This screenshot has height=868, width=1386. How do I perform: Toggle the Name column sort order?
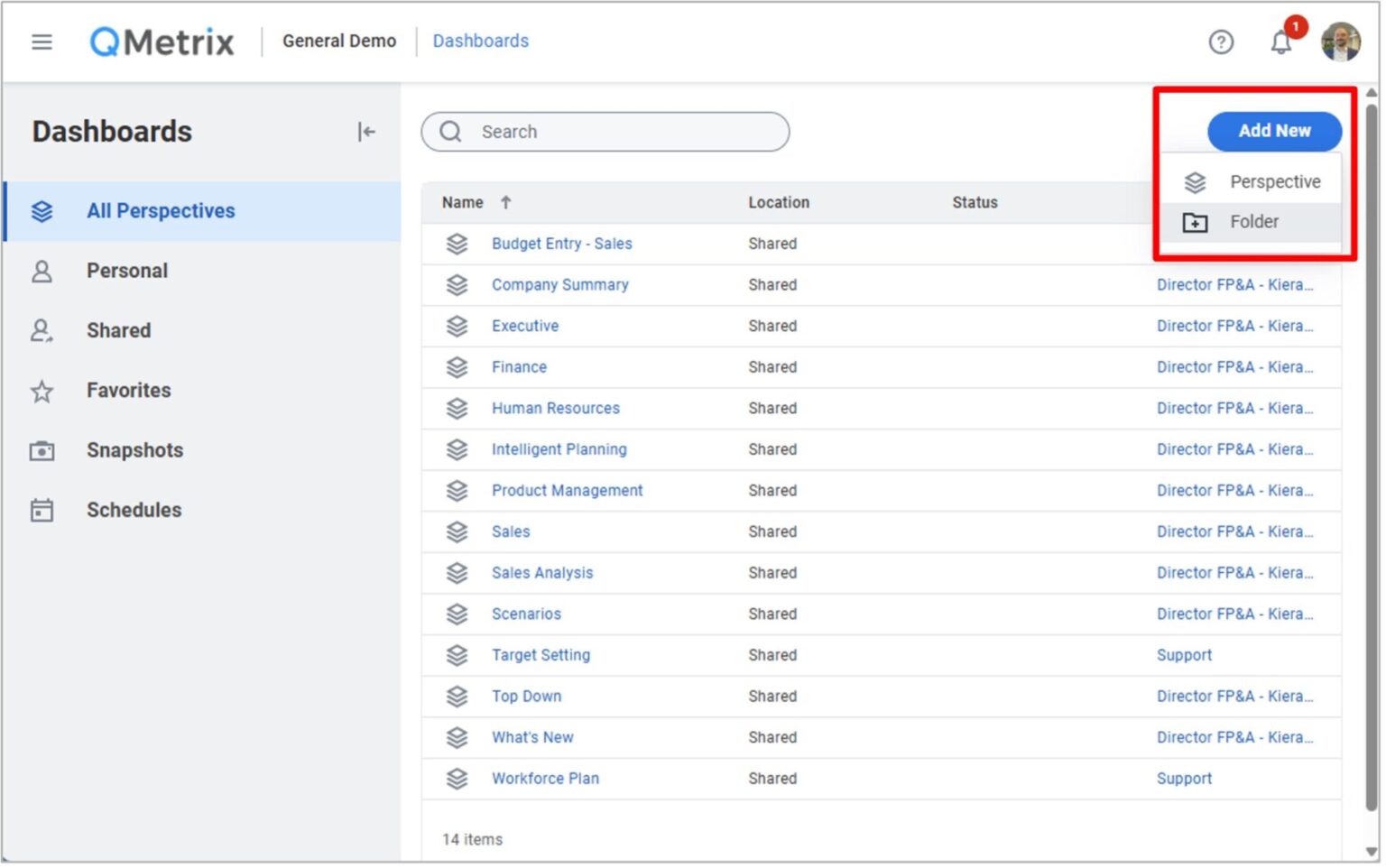tap(505, 202)
